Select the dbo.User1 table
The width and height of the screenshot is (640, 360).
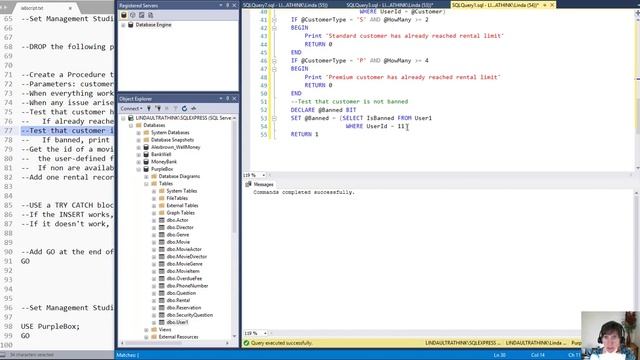pyautogui.click(x=178, y=322)
